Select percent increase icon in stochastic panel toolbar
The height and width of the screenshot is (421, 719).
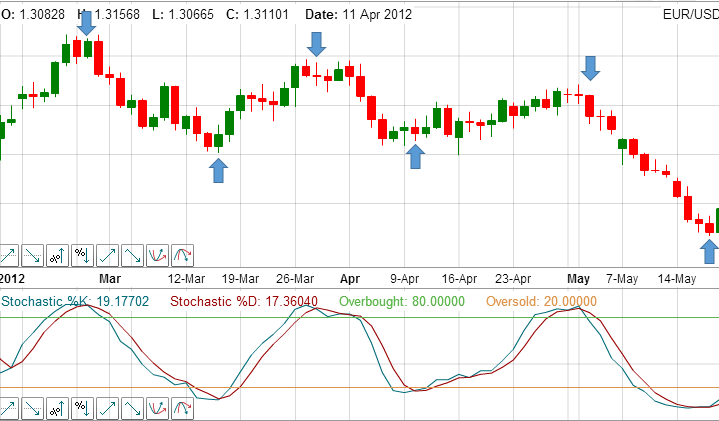click(58, 408)
